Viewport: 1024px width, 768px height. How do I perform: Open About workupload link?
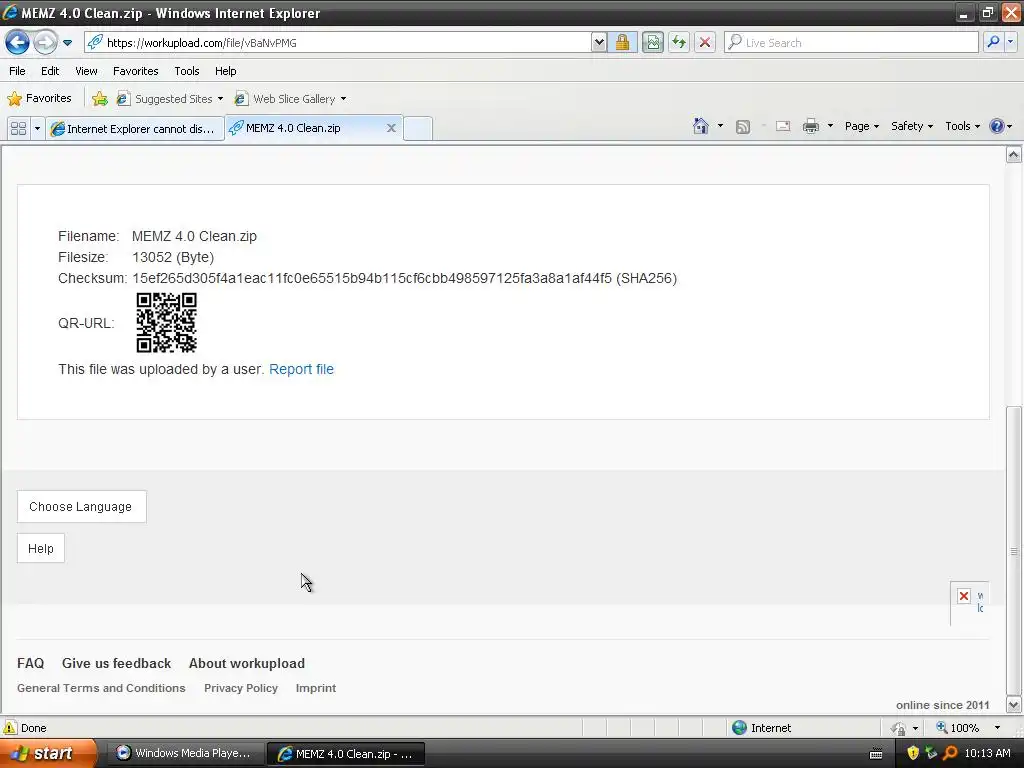[x=247, y=664]
